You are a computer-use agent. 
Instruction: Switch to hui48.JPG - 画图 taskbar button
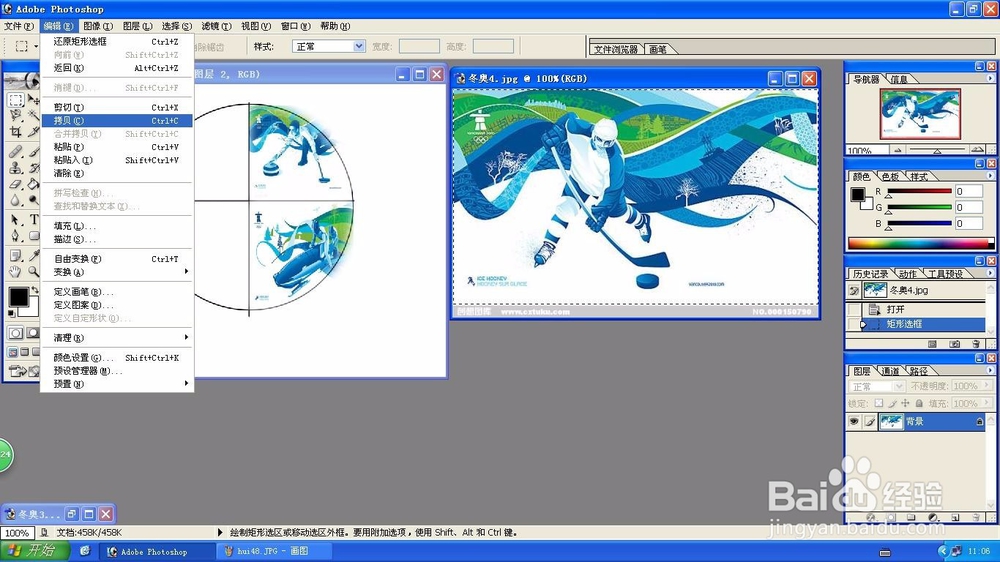[273, 551]
